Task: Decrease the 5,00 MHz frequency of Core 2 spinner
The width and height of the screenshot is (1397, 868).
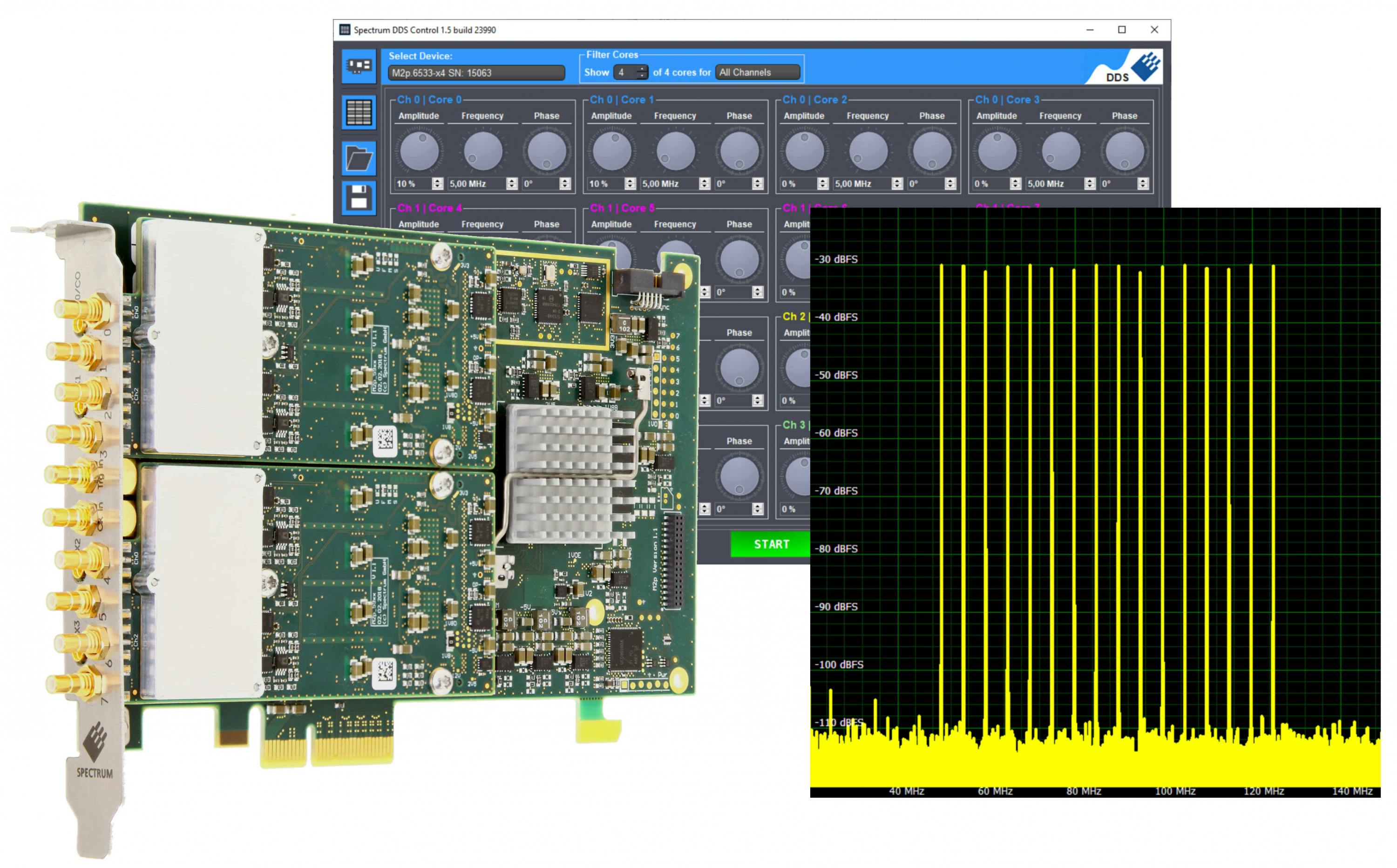Action: pos(897,187)
